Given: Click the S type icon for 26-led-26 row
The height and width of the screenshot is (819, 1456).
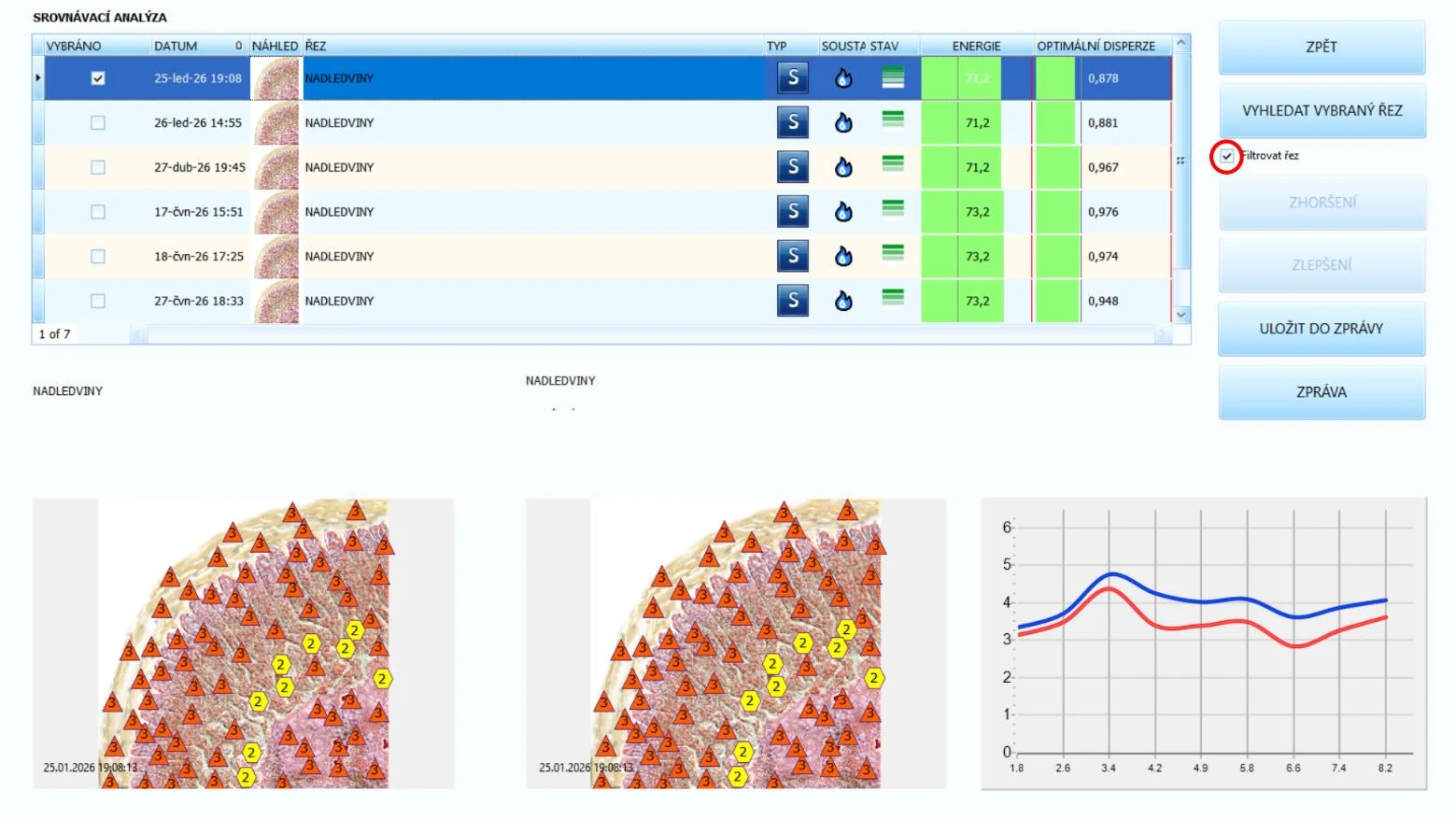Looking at the screenshot, I should [793, 122].
